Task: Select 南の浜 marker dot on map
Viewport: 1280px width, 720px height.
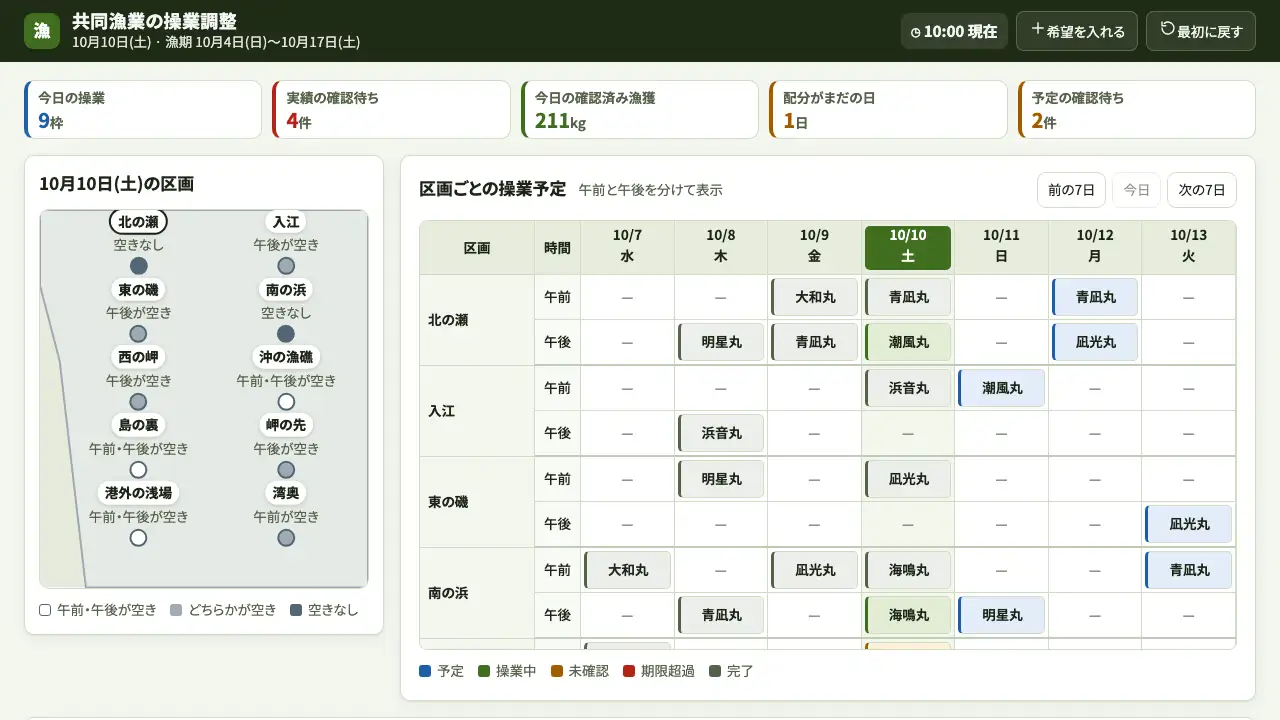Action: 286,334
